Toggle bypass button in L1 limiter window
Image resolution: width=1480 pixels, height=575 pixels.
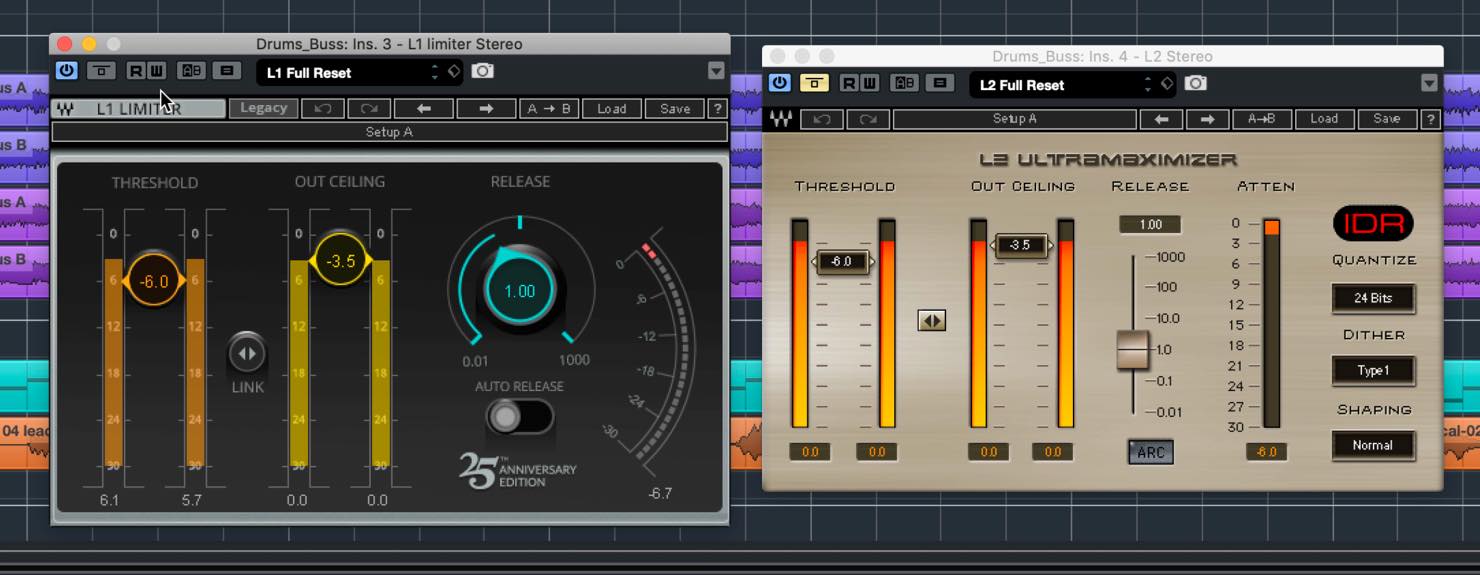pos(100,71)
